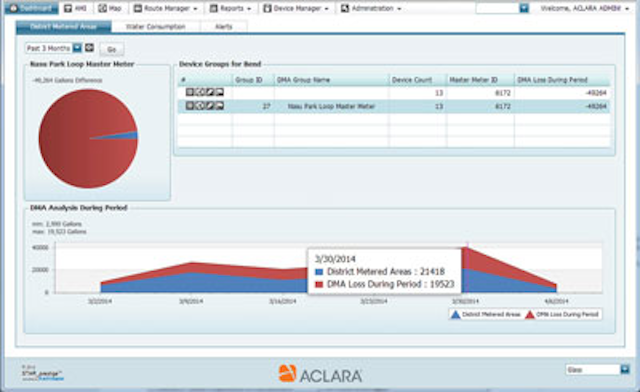
Task: Click the edit pencil icon in first table row
Action: pos(210,92)
